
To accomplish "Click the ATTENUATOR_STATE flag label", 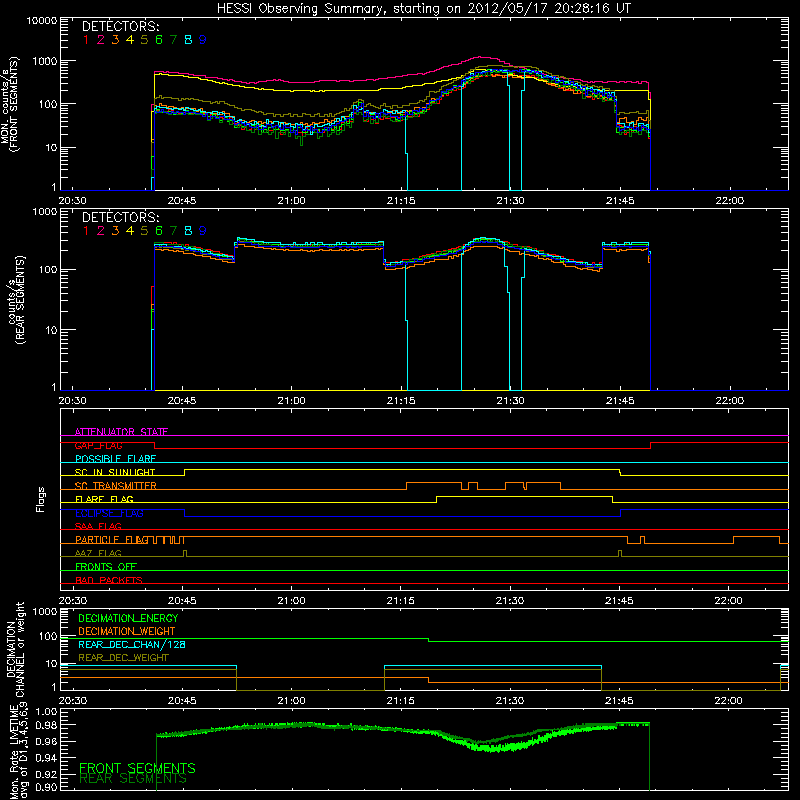I will (121, 432).
